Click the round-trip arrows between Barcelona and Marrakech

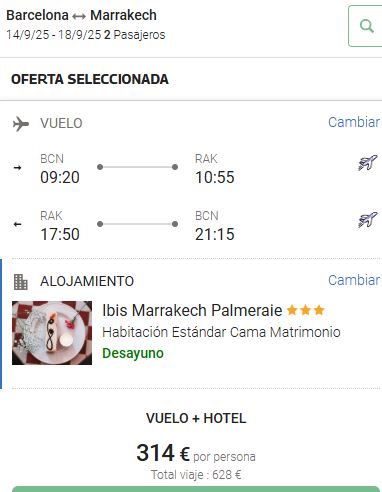tap(79, 16)
